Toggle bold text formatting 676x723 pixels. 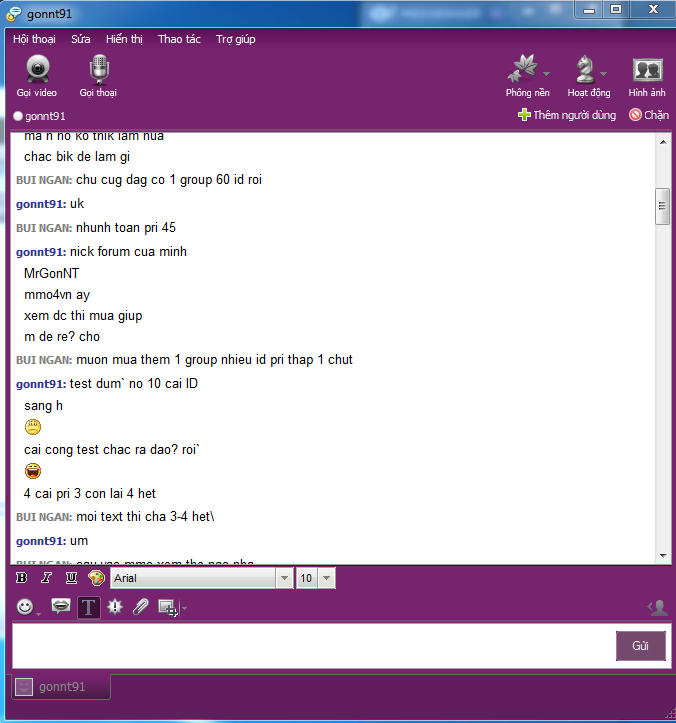coord(21,578)
